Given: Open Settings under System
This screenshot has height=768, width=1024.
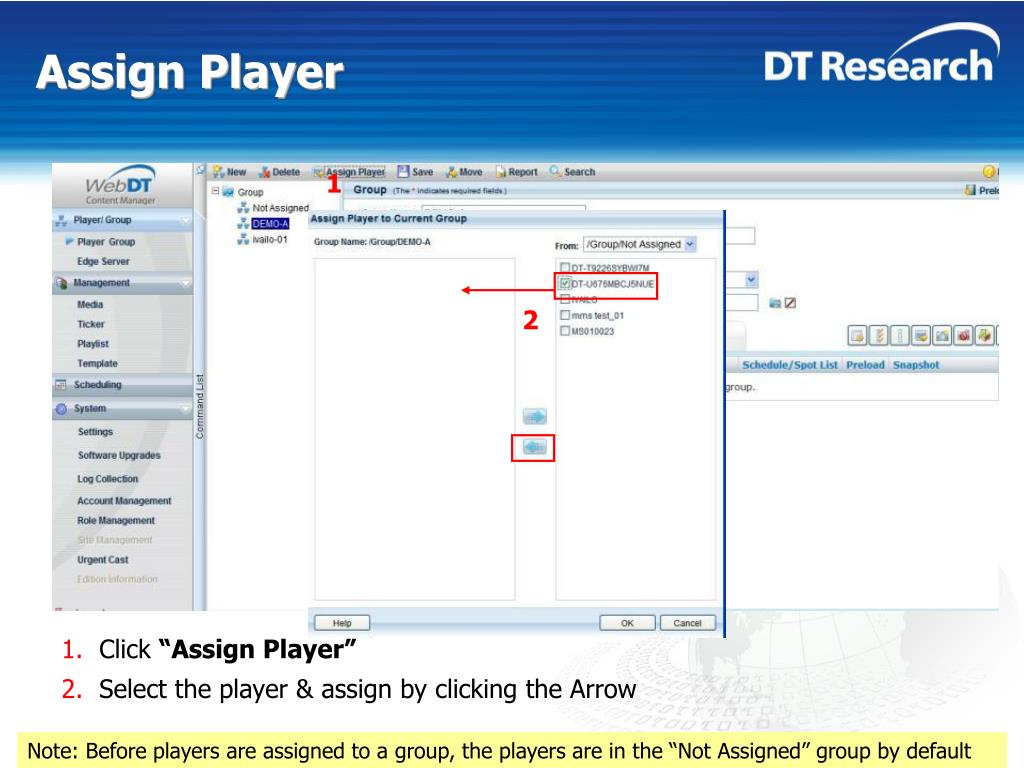Looking at the screenshot, I should pos(95,432).
